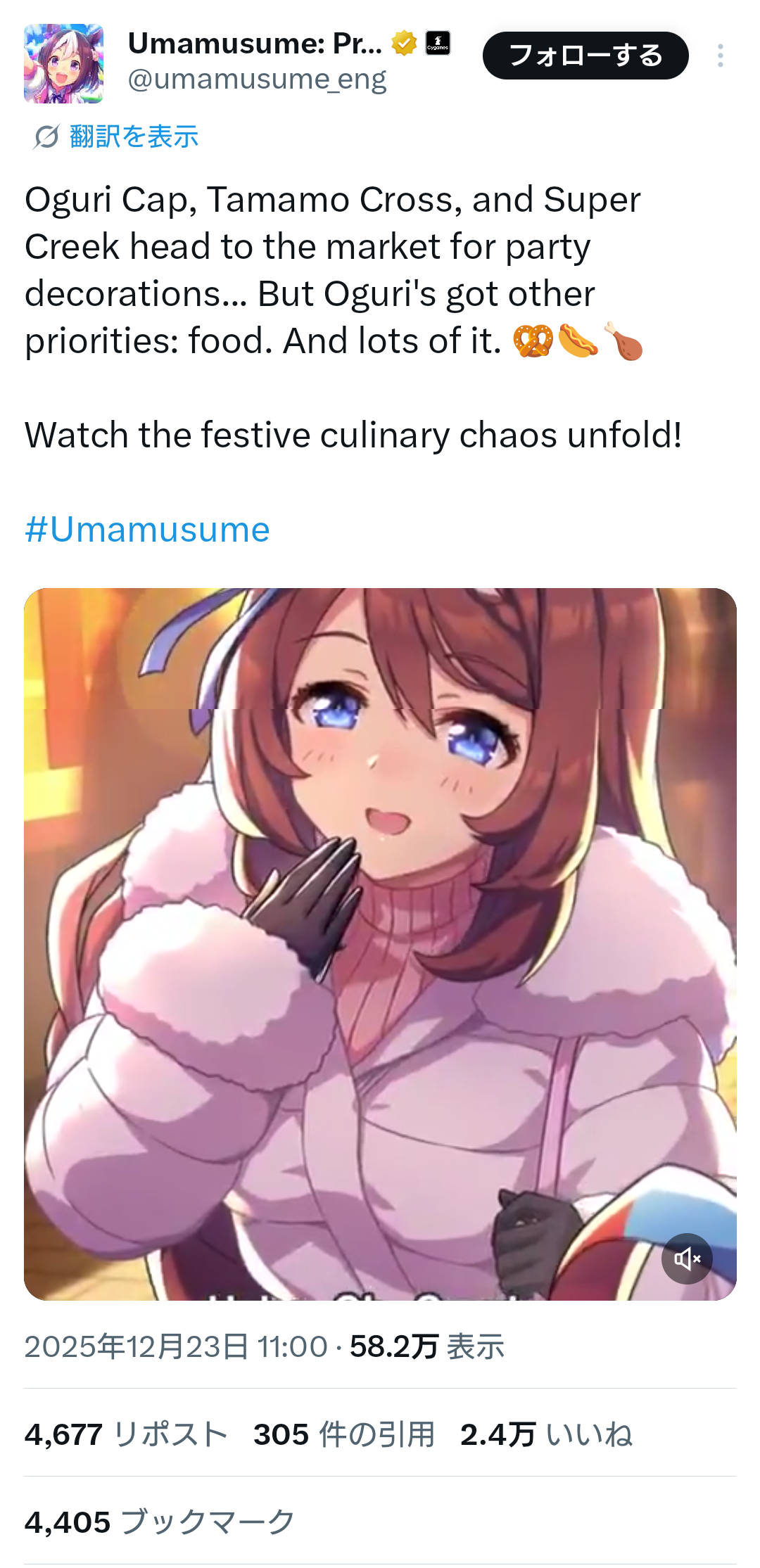Open the 58.2万 表示 view count
The height and width of the screenshot is (1568, 760).
click(427, 1346)
